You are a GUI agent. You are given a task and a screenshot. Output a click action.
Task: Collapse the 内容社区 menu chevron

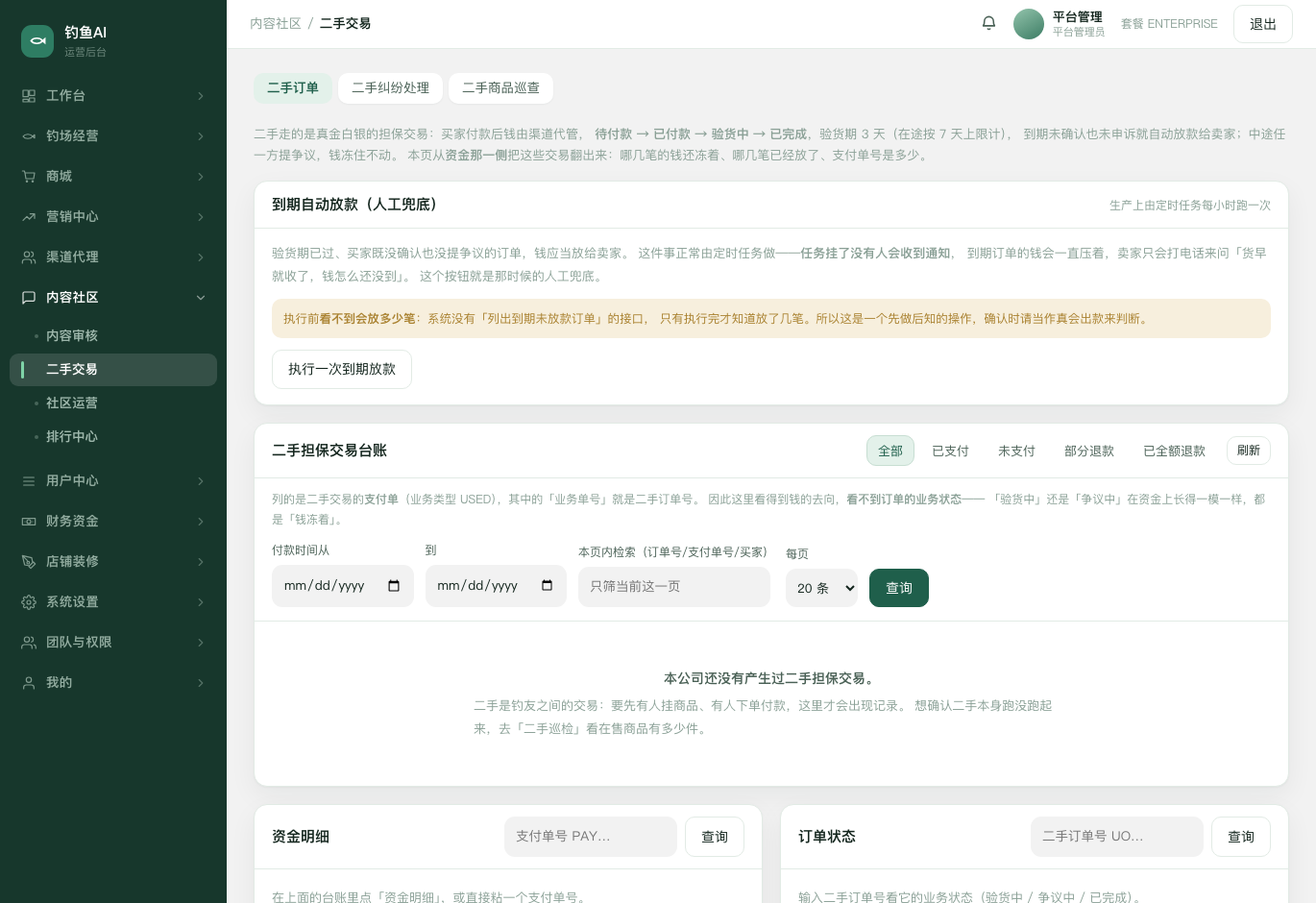tap(201, 298)
